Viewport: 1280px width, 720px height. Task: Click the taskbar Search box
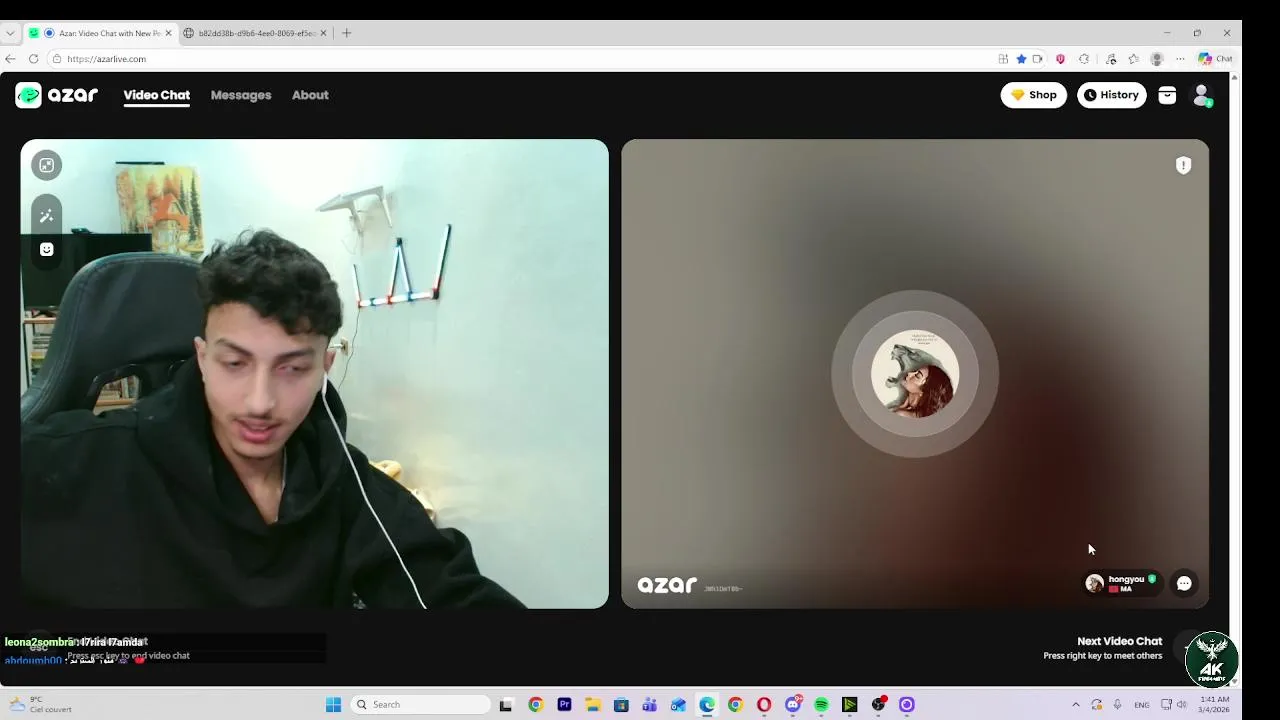coord(422,705)
